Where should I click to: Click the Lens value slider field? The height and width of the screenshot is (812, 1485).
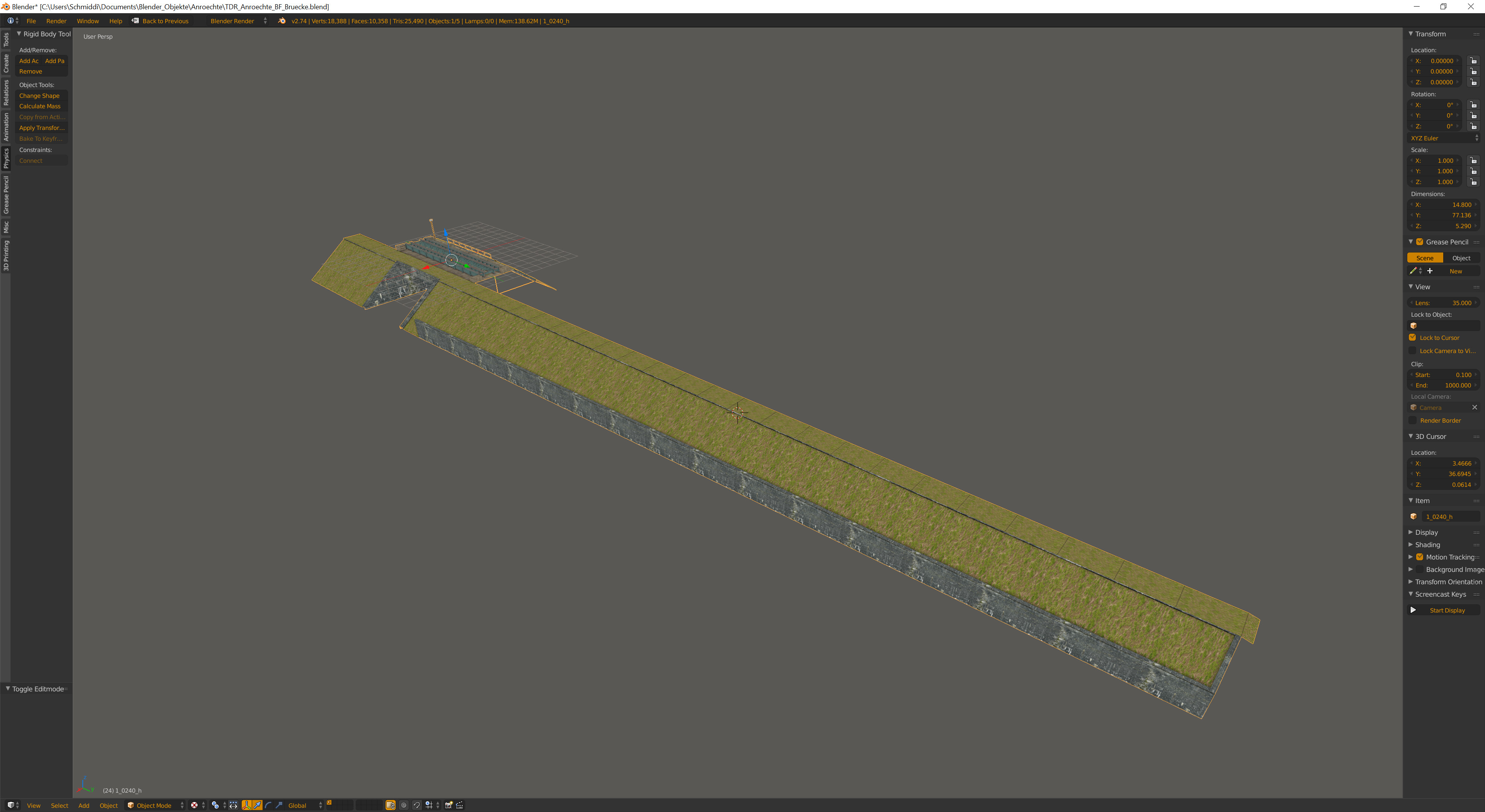[x=1443, y=303]
